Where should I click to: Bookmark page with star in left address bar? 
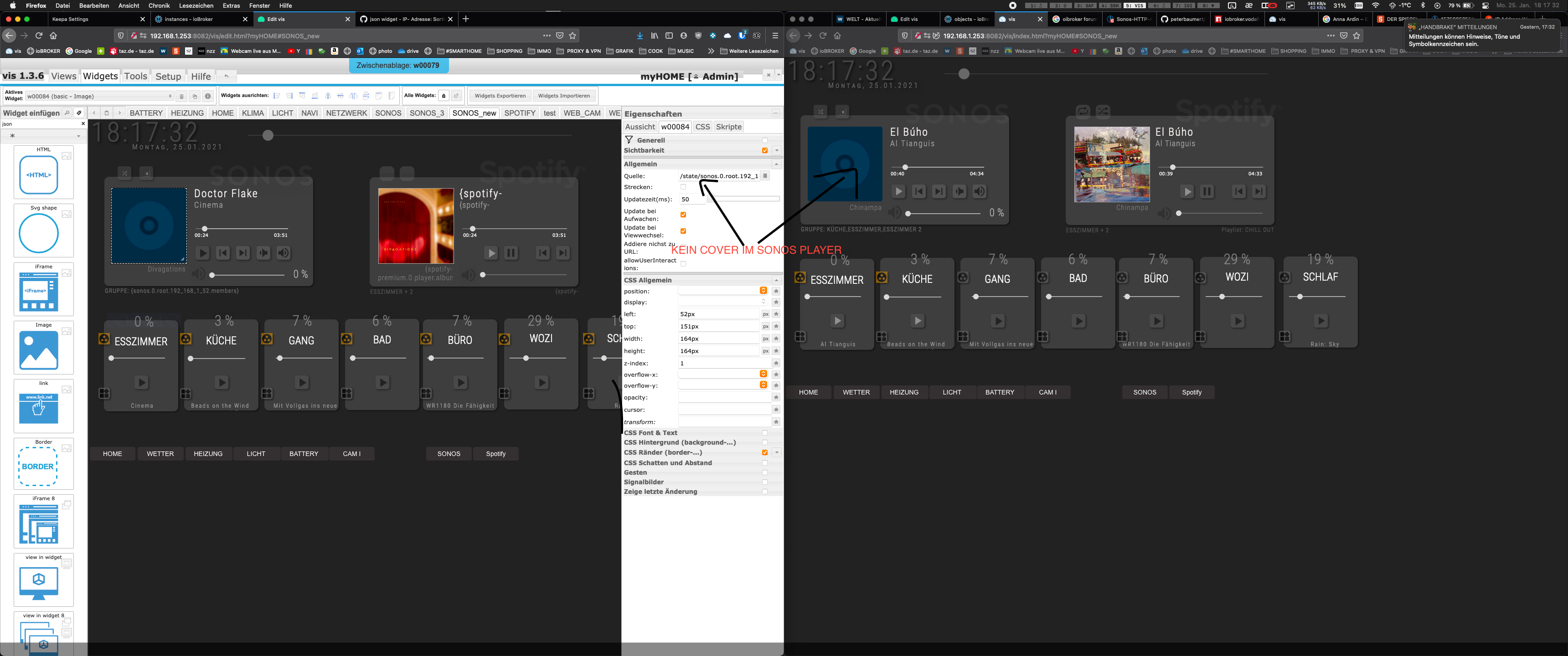(x=572, y=35)
